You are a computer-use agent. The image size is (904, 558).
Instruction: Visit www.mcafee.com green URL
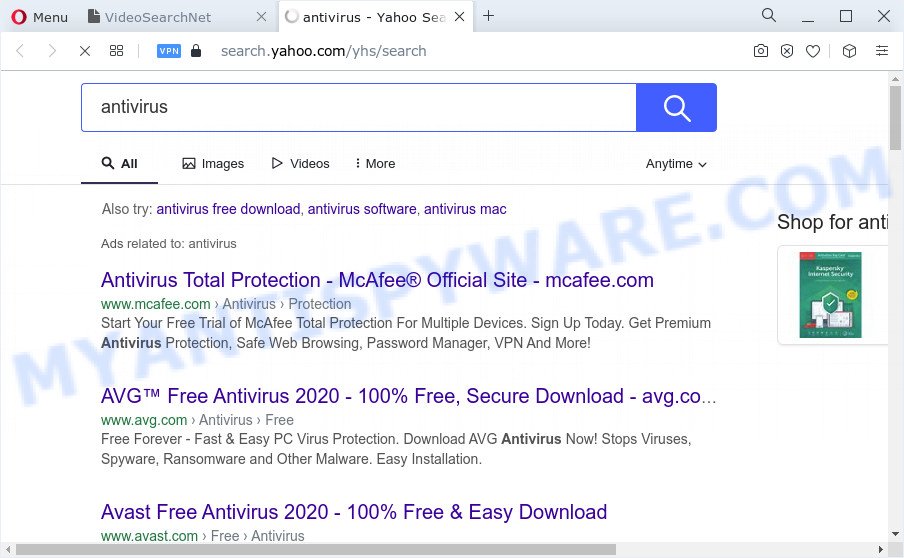tap(156, 304)
